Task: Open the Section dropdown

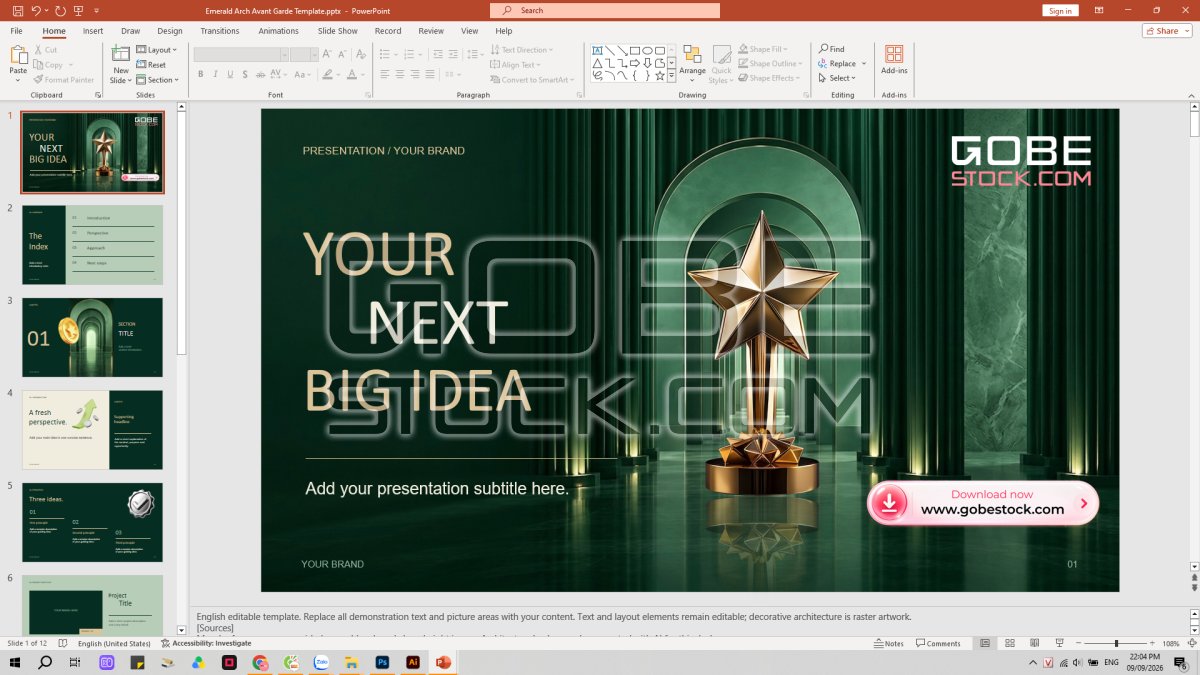Action: point(158,79)
